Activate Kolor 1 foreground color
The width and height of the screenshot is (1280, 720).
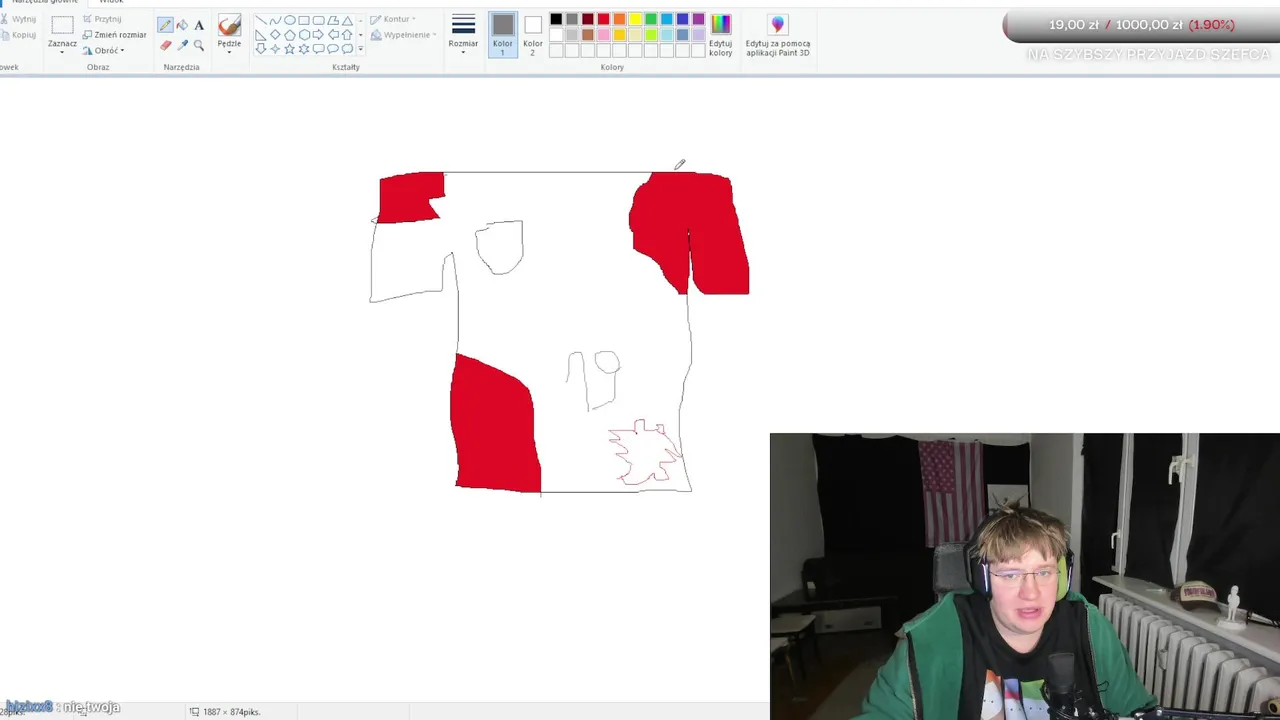pyautogui.click(x=503, y=34)
